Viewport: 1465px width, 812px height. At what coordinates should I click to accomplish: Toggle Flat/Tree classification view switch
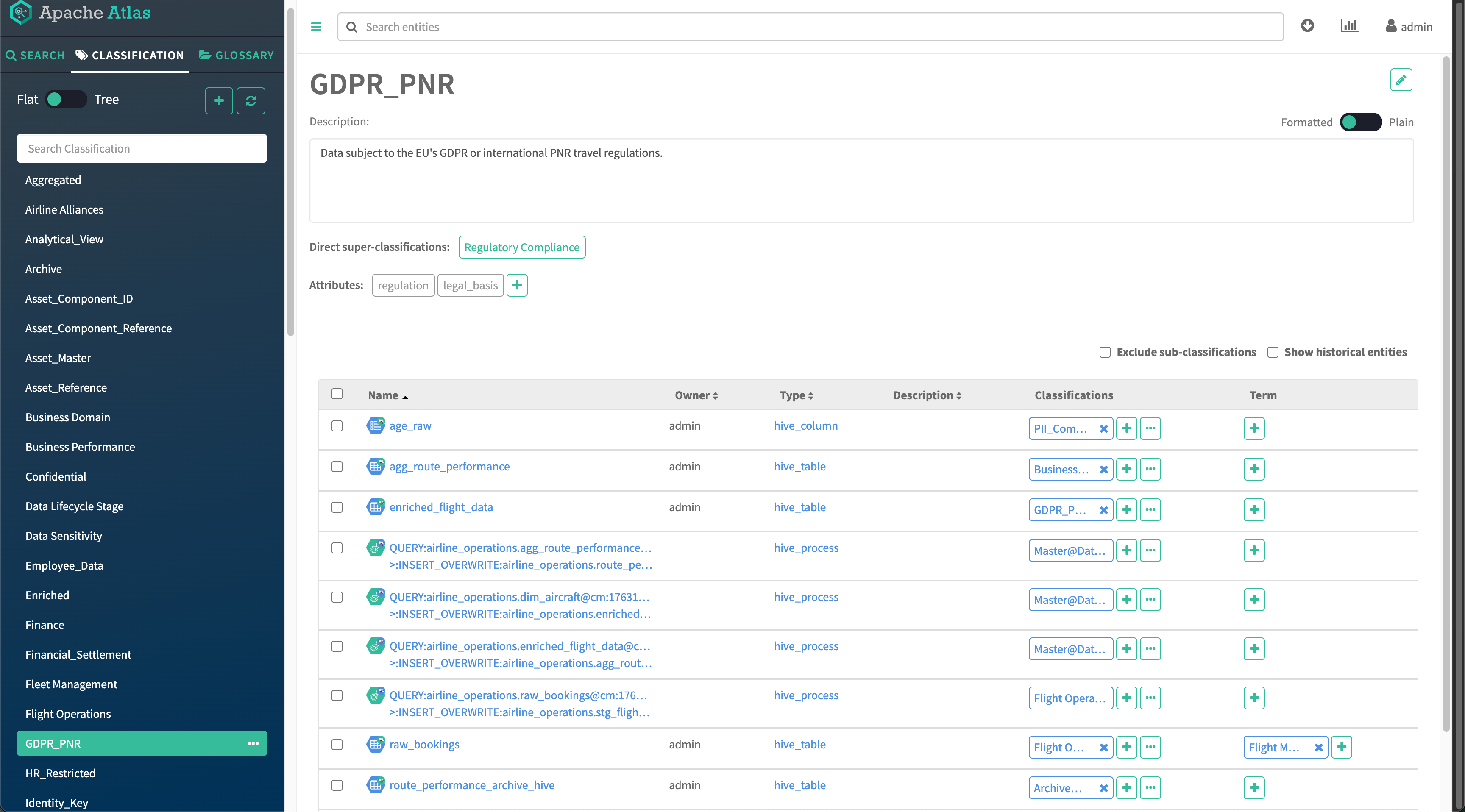(66, 100)
